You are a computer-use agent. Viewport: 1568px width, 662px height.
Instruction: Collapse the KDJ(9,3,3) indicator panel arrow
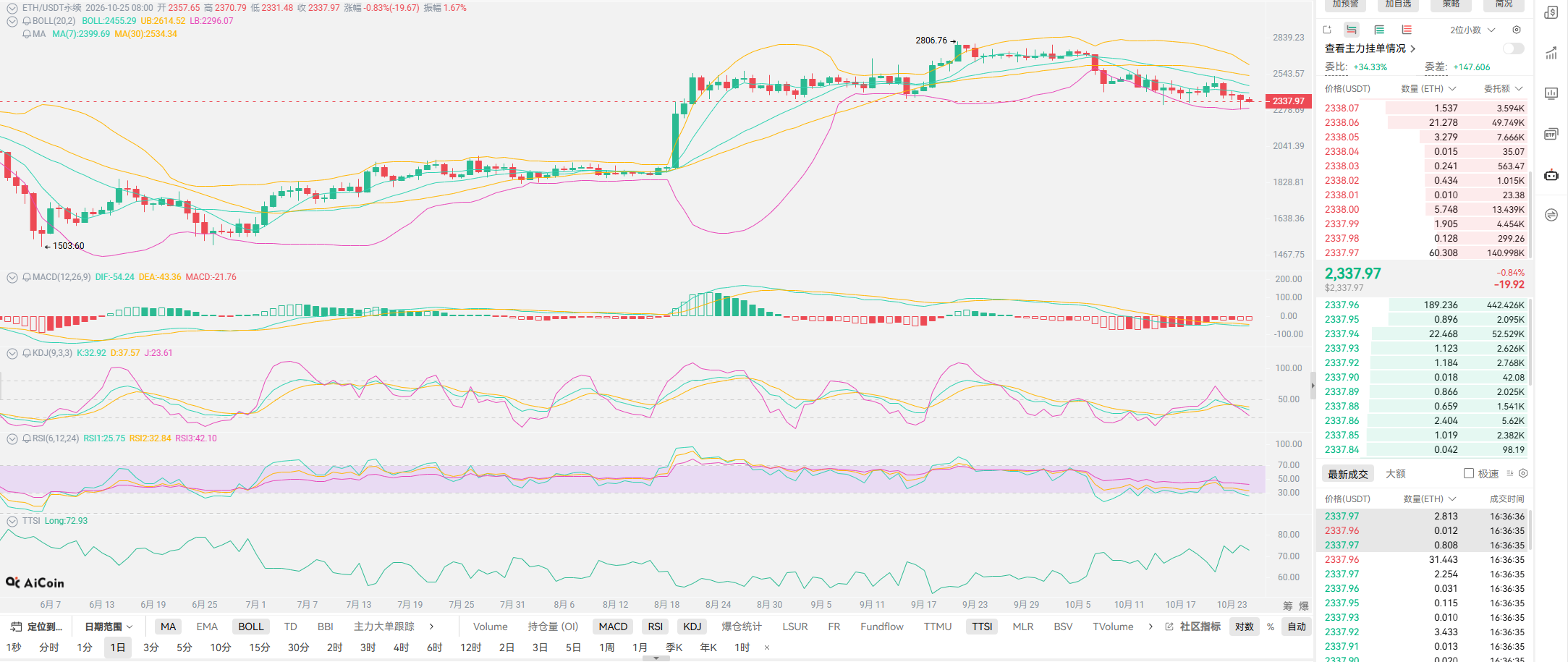12,353
